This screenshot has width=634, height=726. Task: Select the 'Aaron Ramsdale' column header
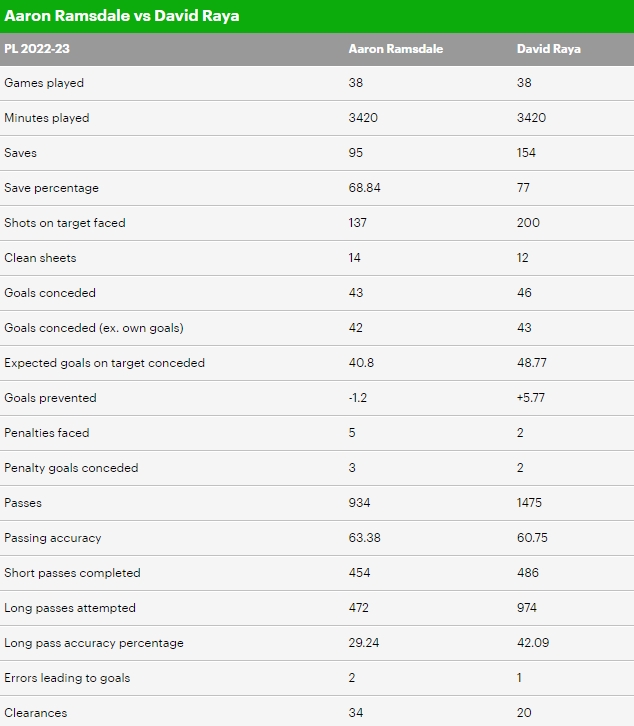(395, 48)
